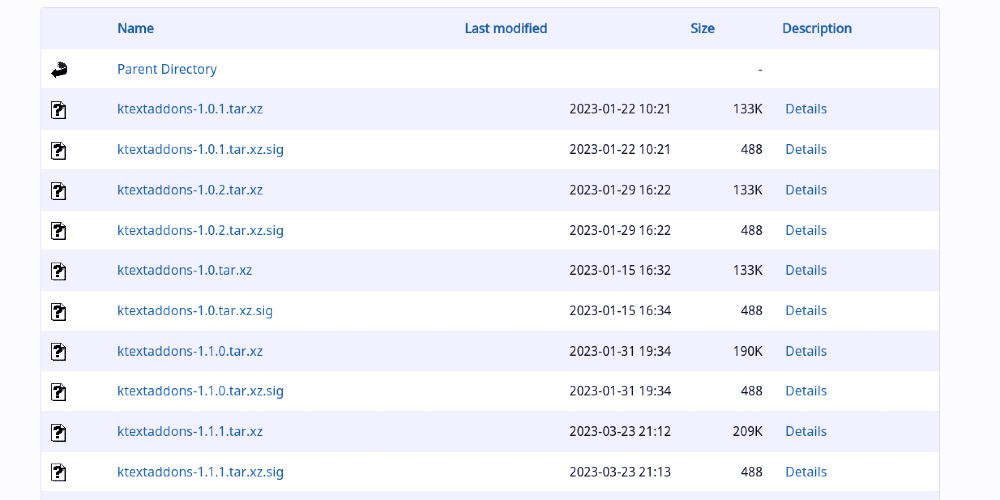Screen dimensions: 1000x500
Task: Click the file icon beside ktextaddons-1.0.tar.xz
Action: (59, 271)
